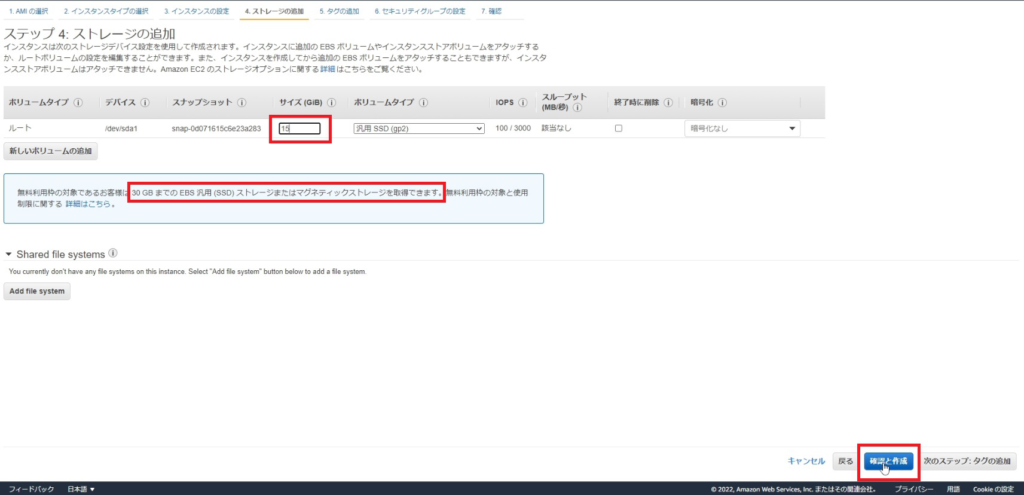This screenshot has width=1024, height=495.
Task: Open the 日本語 language selector in footer
Action: tap(80, 489)
